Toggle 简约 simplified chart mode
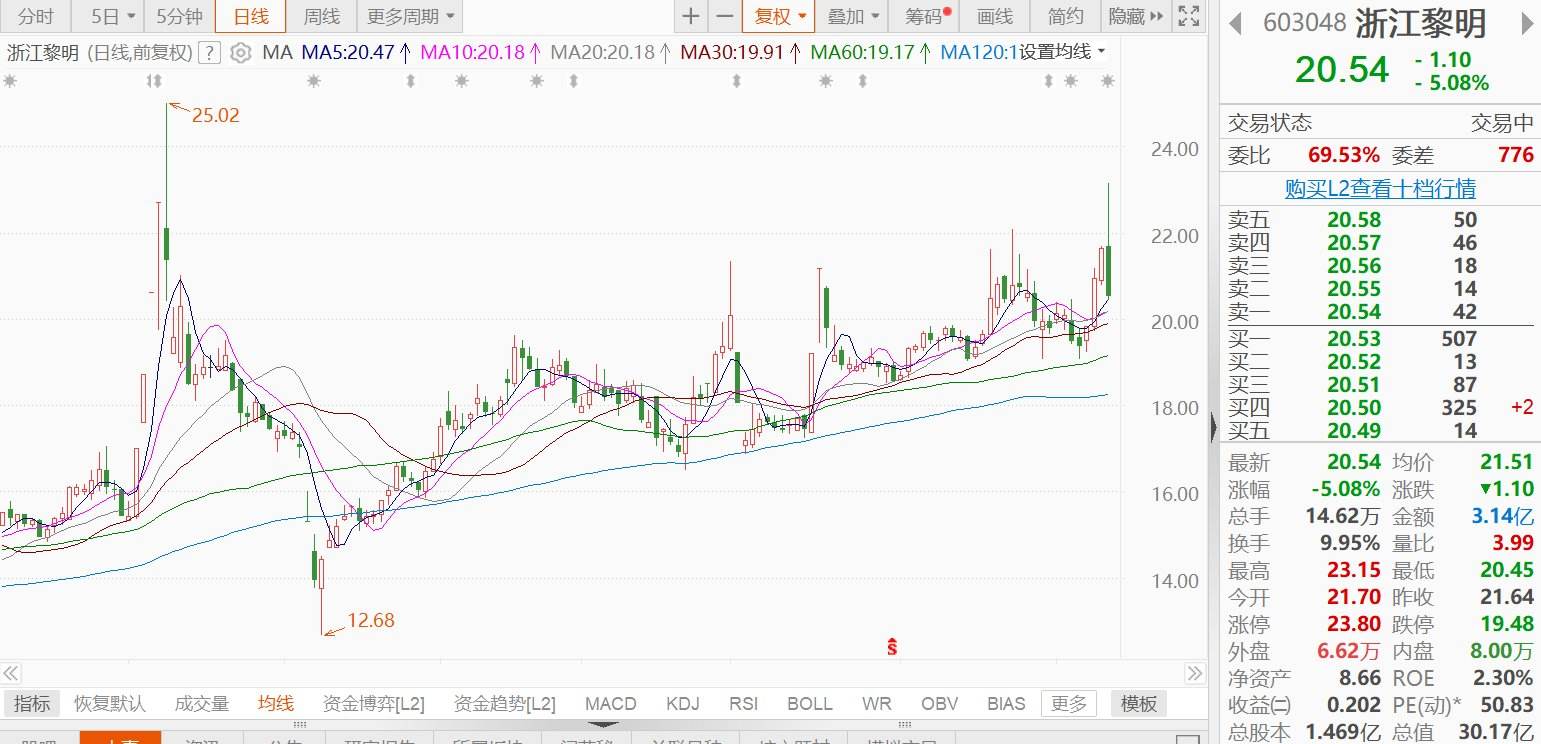 (1065, 16)
